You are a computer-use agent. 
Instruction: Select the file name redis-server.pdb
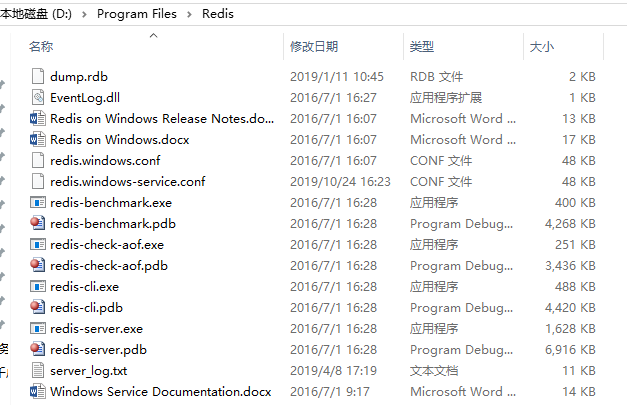pos(98,350)
